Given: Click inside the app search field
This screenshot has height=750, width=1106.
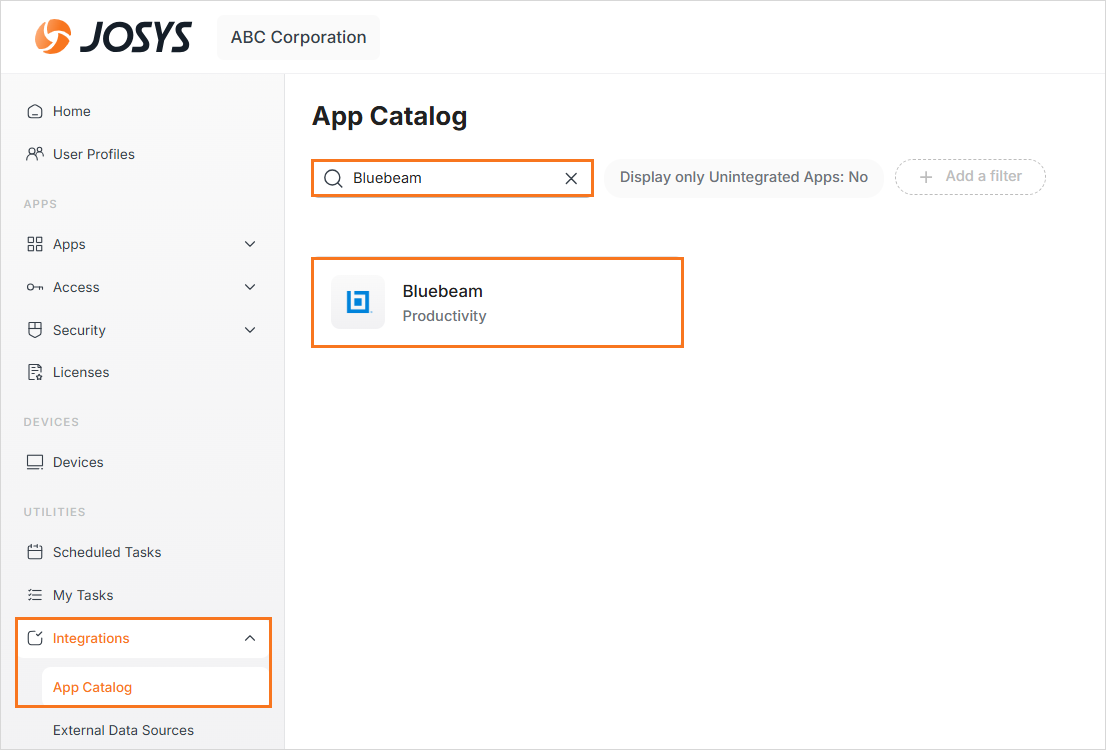Looking at the screenshot, I should [450, 178].
